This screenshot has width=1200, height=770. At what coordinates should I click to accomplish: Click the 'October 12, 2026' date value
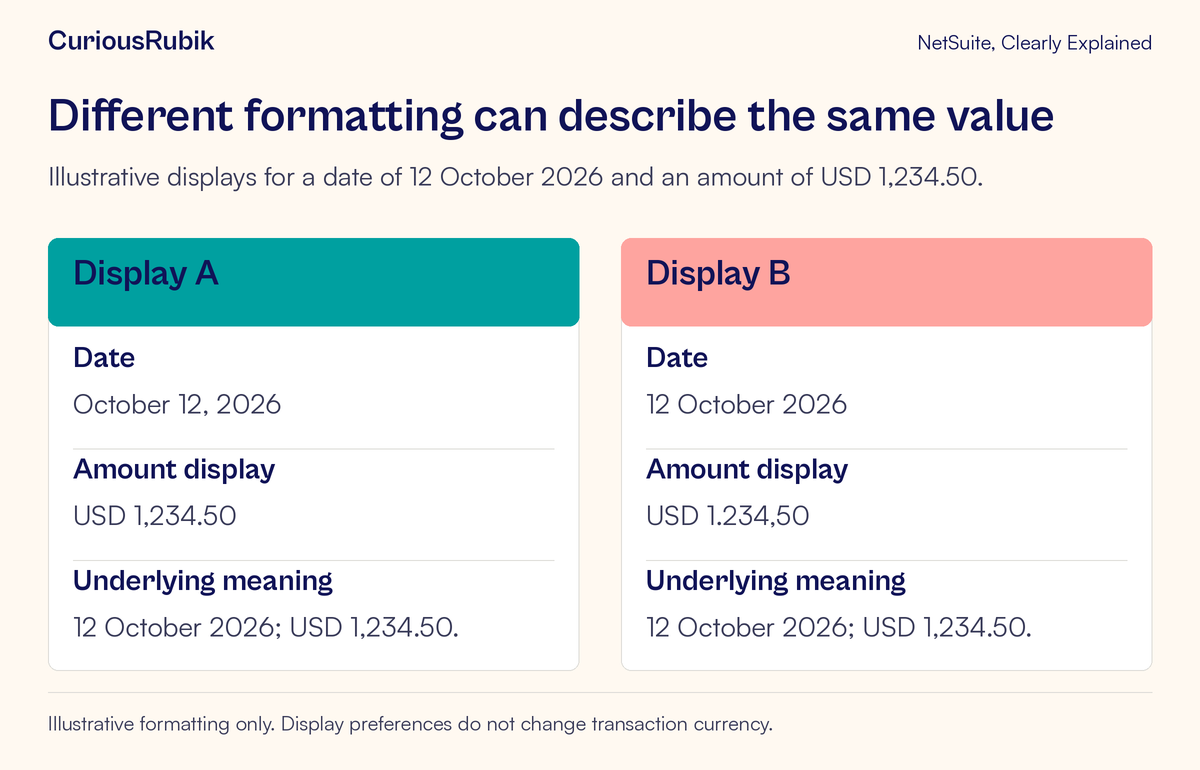[177, 405]
